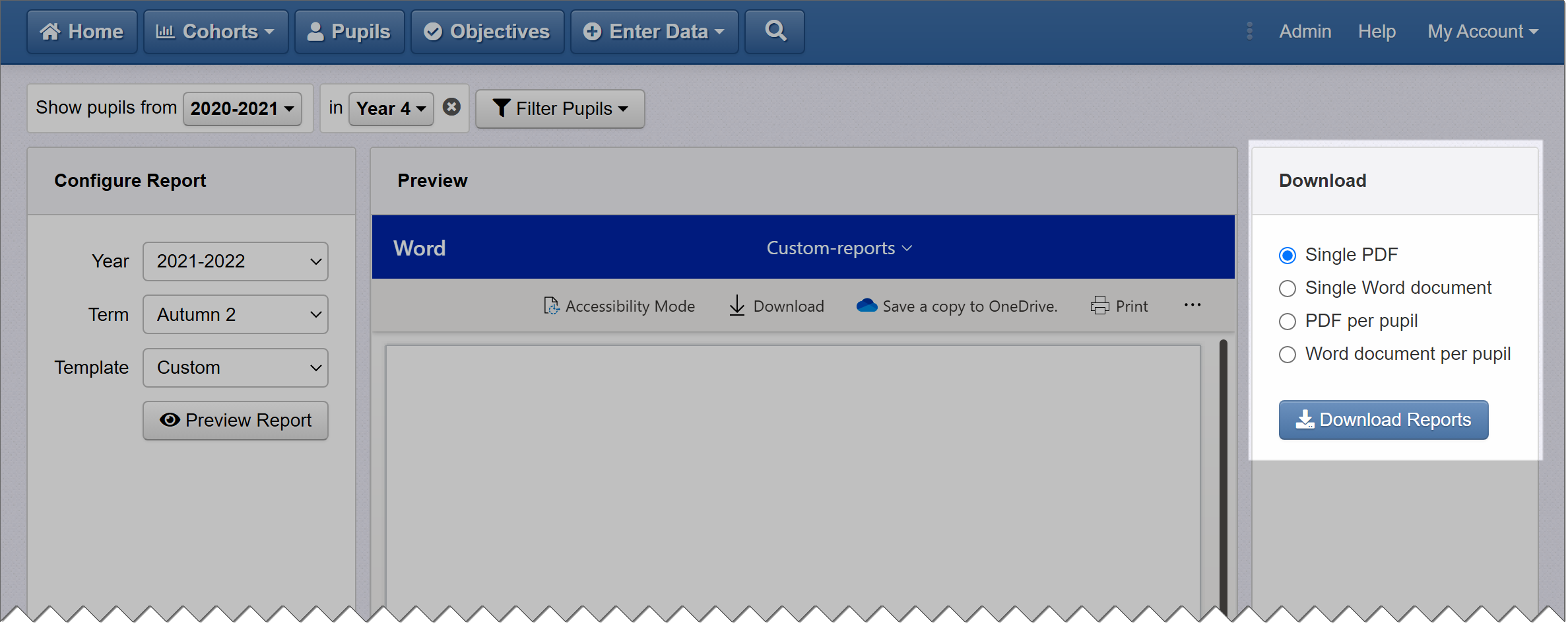Click the search magnifier icon
The image size is (1568, 626).
pyautogui.click(x=775, y=32)
